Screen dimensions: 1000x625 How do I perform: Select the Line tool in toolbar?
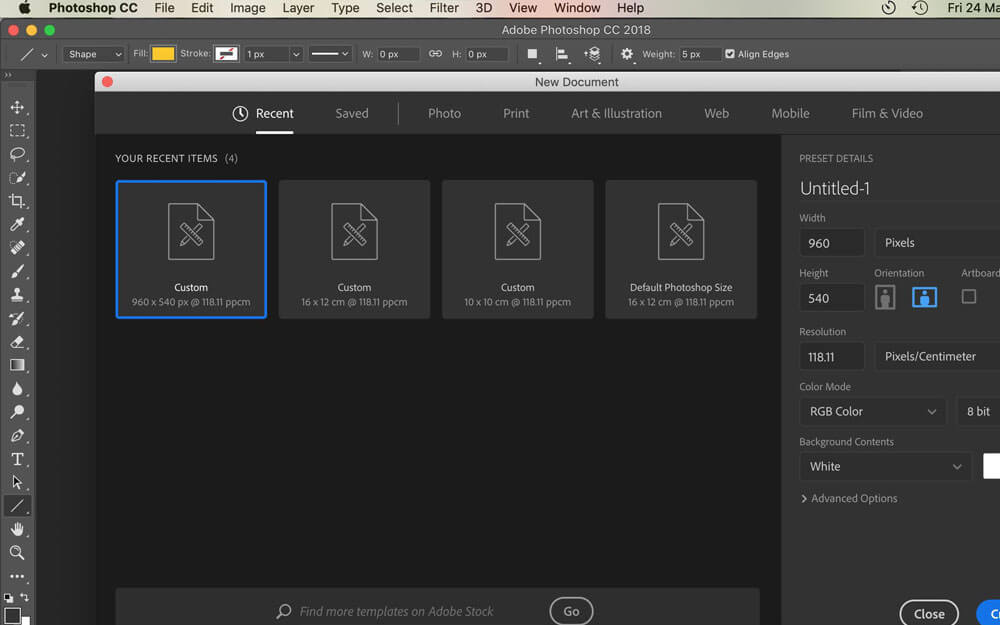click(17, 506)
